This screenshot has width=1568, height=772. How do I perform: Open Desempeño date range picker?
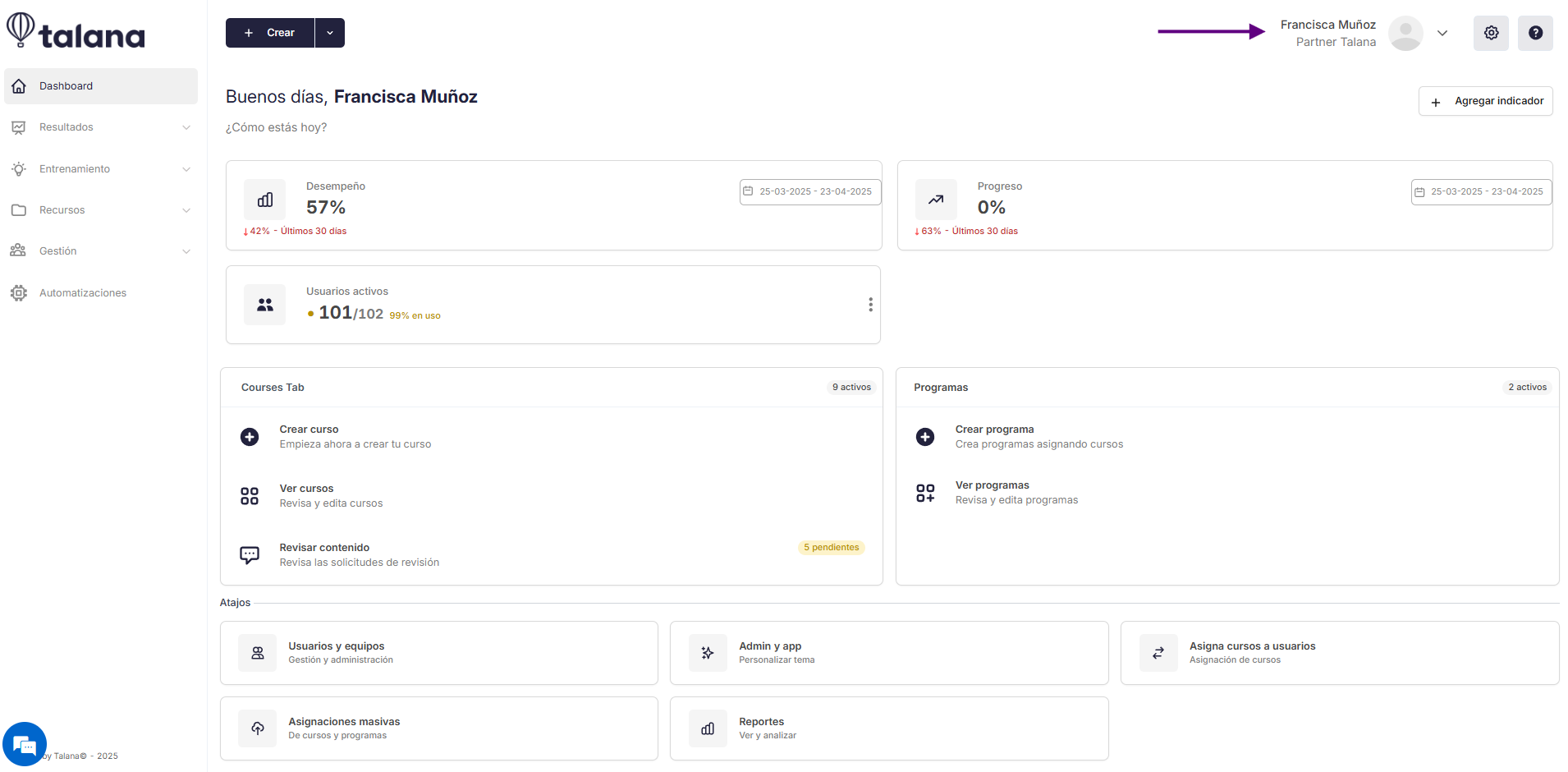810,191
